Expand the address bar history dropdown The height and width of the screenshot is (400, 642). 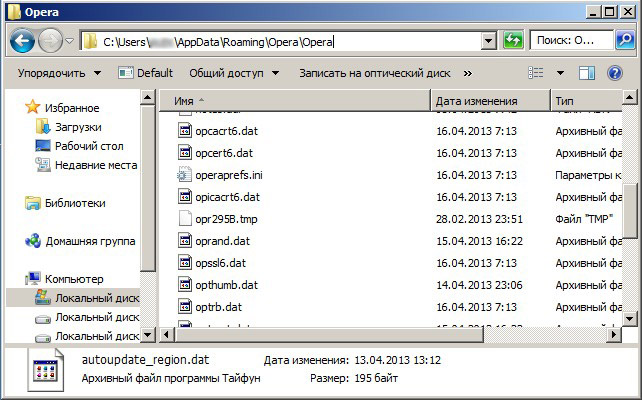coord(488,41)
